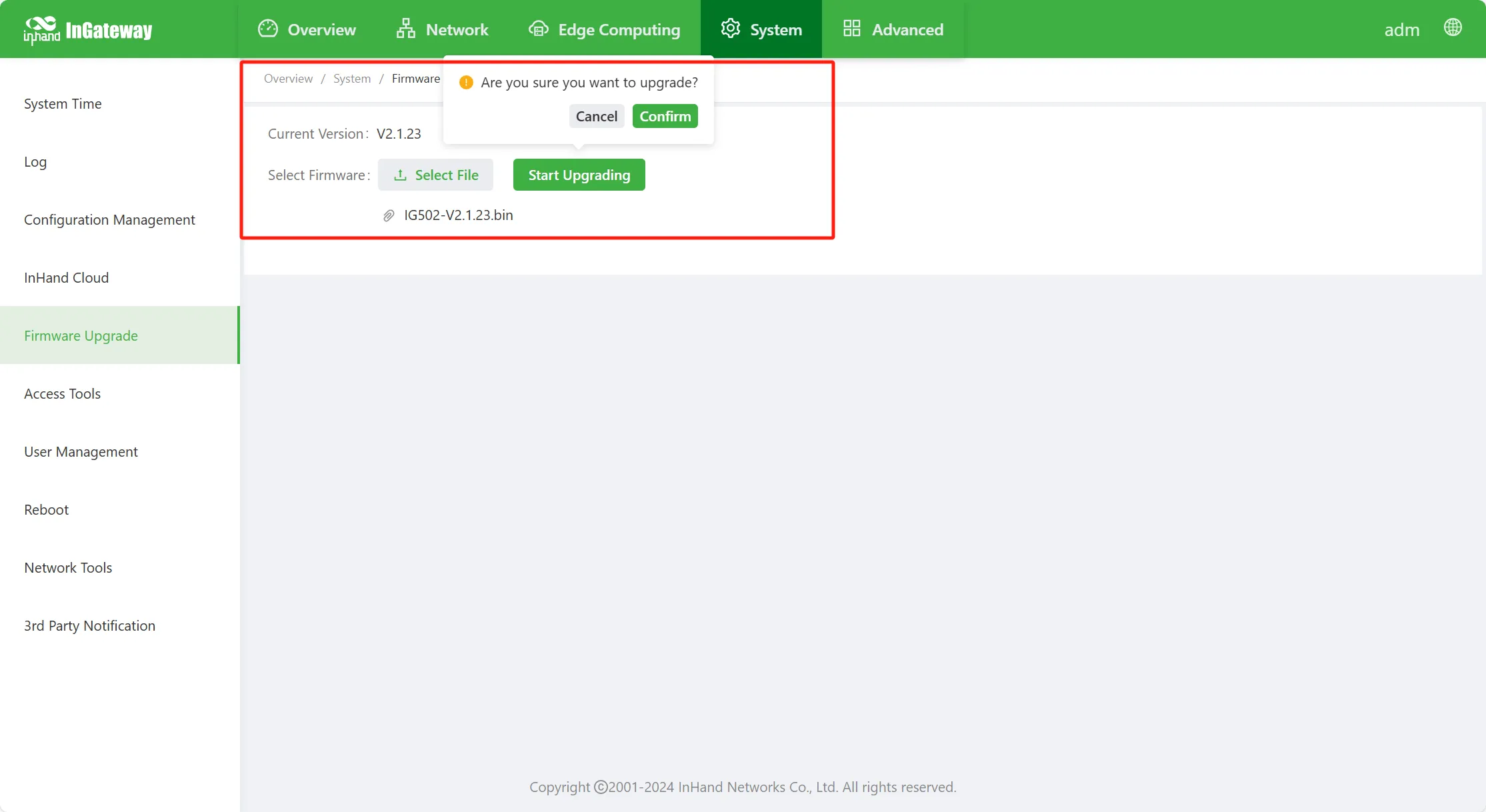Open Network Tools in sidebar
Viewport: 1486px width, 812px height.
coord(120,567)
